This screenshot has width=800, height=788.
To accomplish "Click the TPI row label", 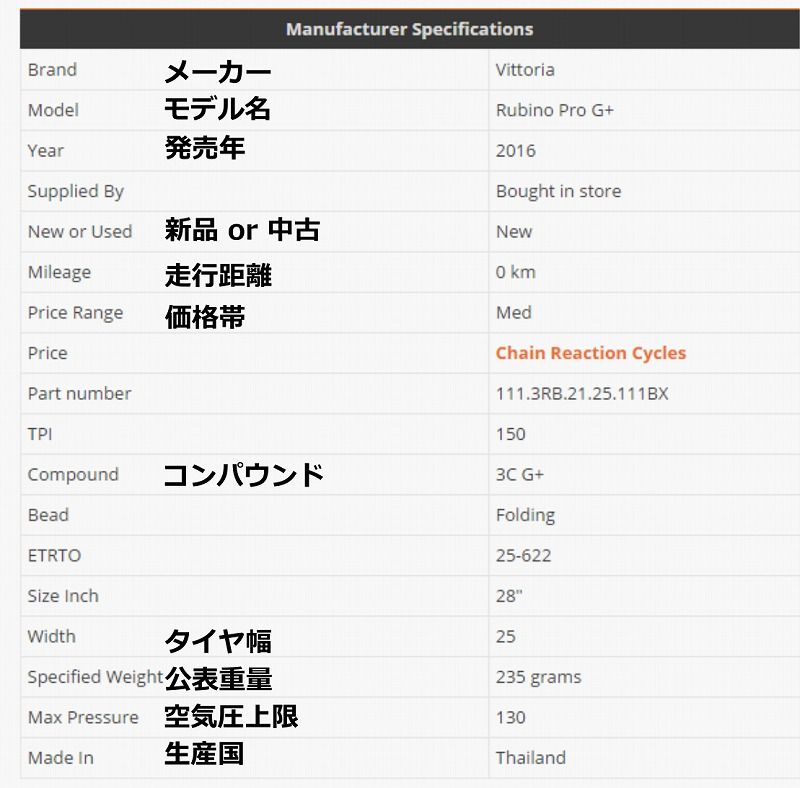I will tap(40, 434).
